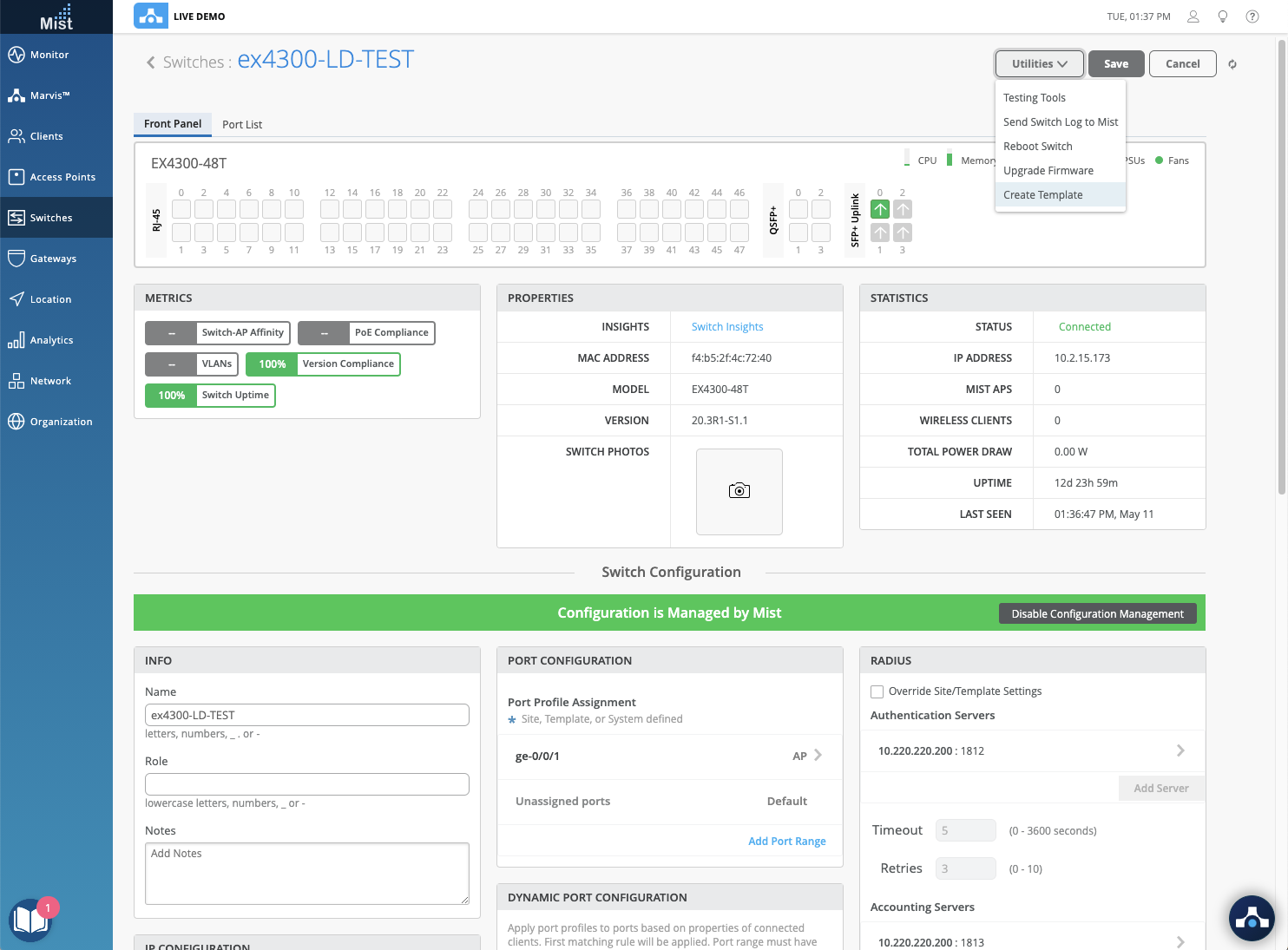The height and width of the screenshot is (950, 1288).
Task: Select the active green SFP+ uplink port 0
Action: 880,209
